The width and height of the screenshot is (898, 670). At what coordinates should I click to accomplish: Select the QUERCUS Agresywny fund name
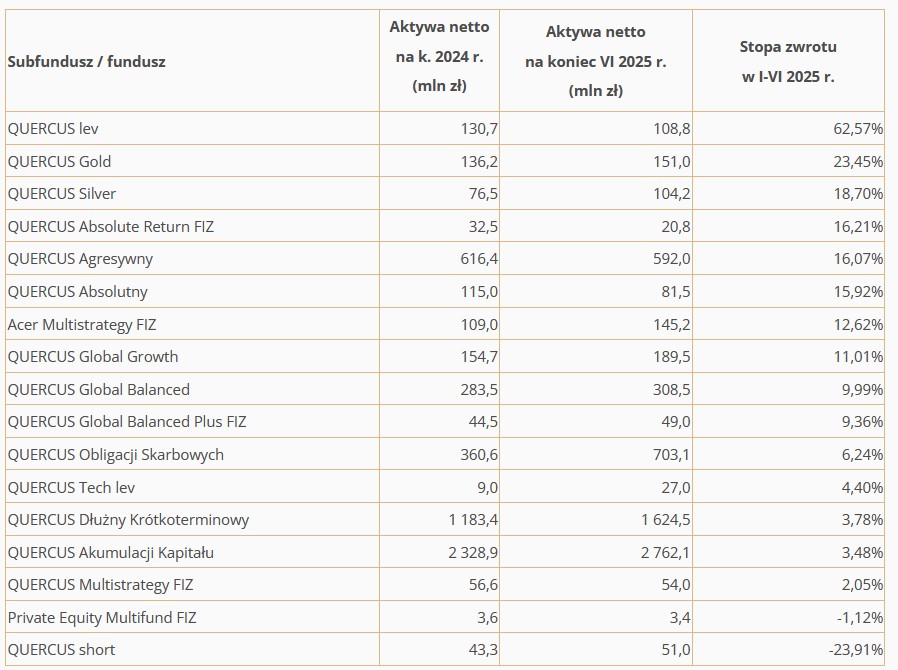[x=80, y=259]
